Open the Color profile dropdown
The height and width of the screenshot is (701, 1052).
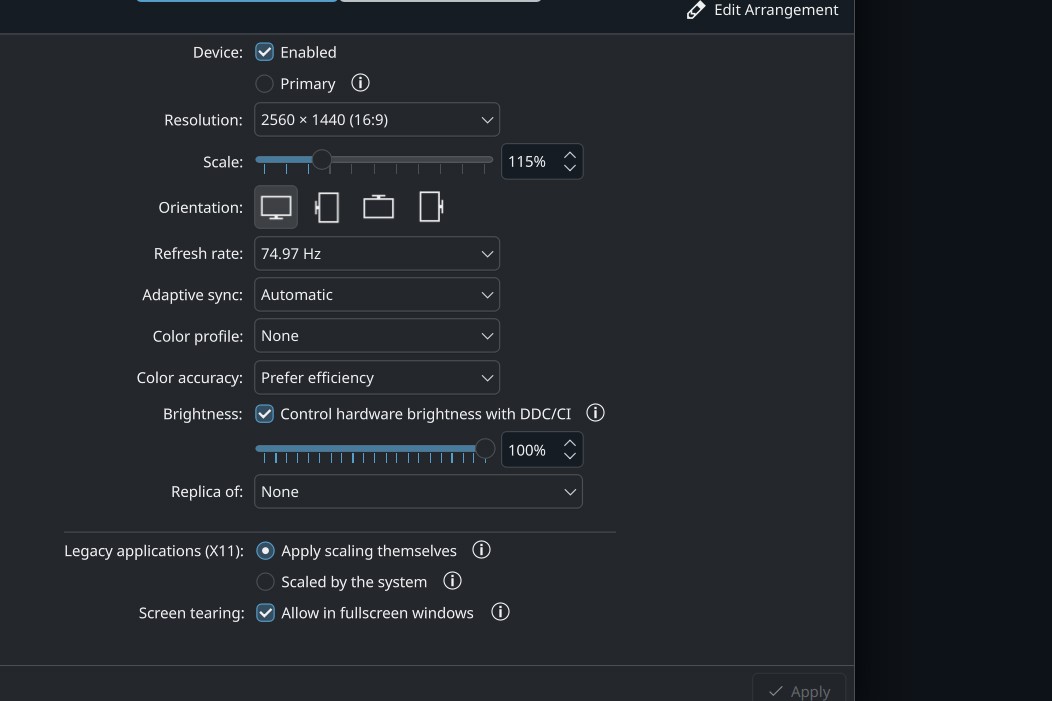[x=377, y=335]
